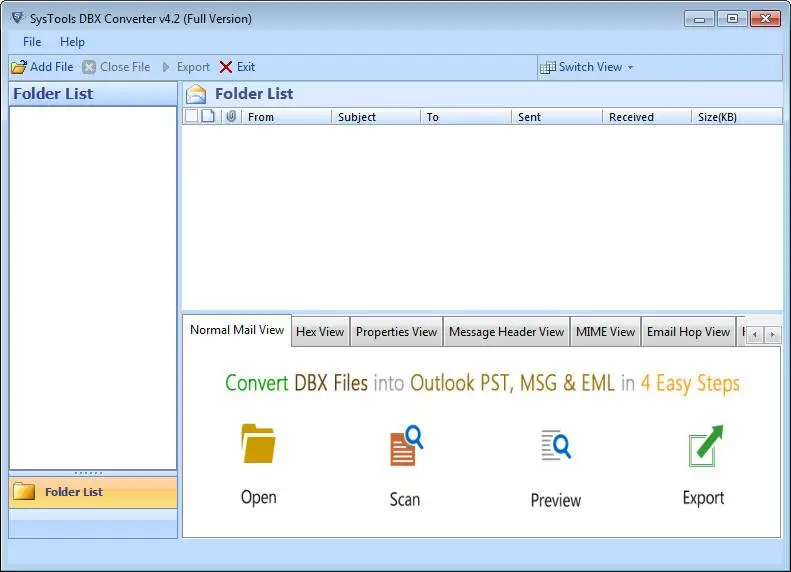
Task: Click the Add File text label in toolbar
Action: (x=51, y=67)
